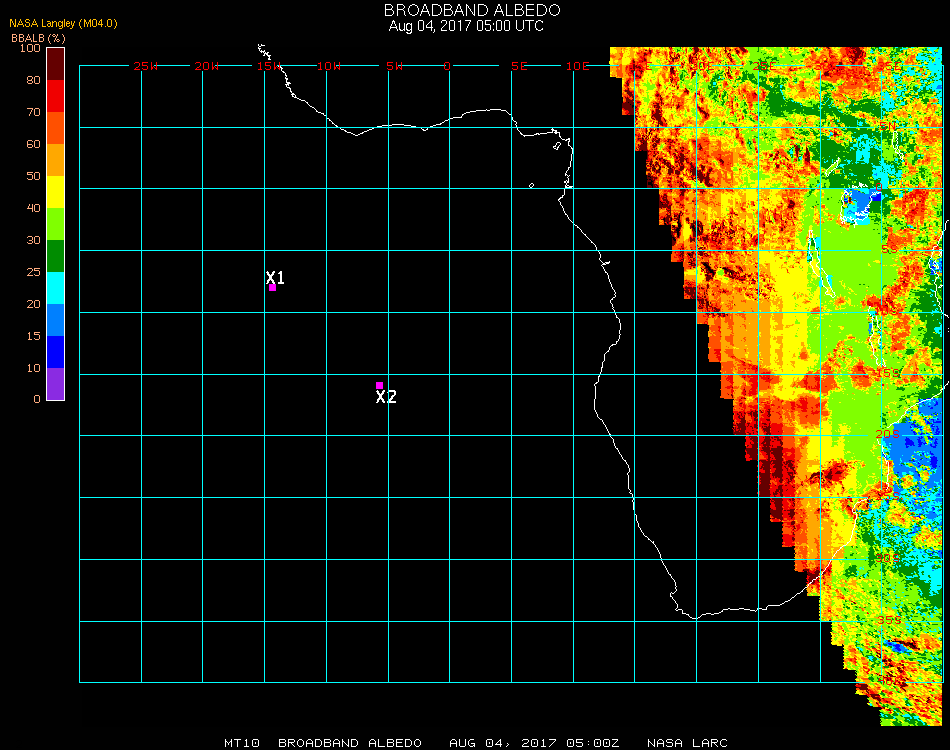This screenshot has height=750, width=950.
Task: Pick the dark blue 10-15 legend segment
Action: 55,352
